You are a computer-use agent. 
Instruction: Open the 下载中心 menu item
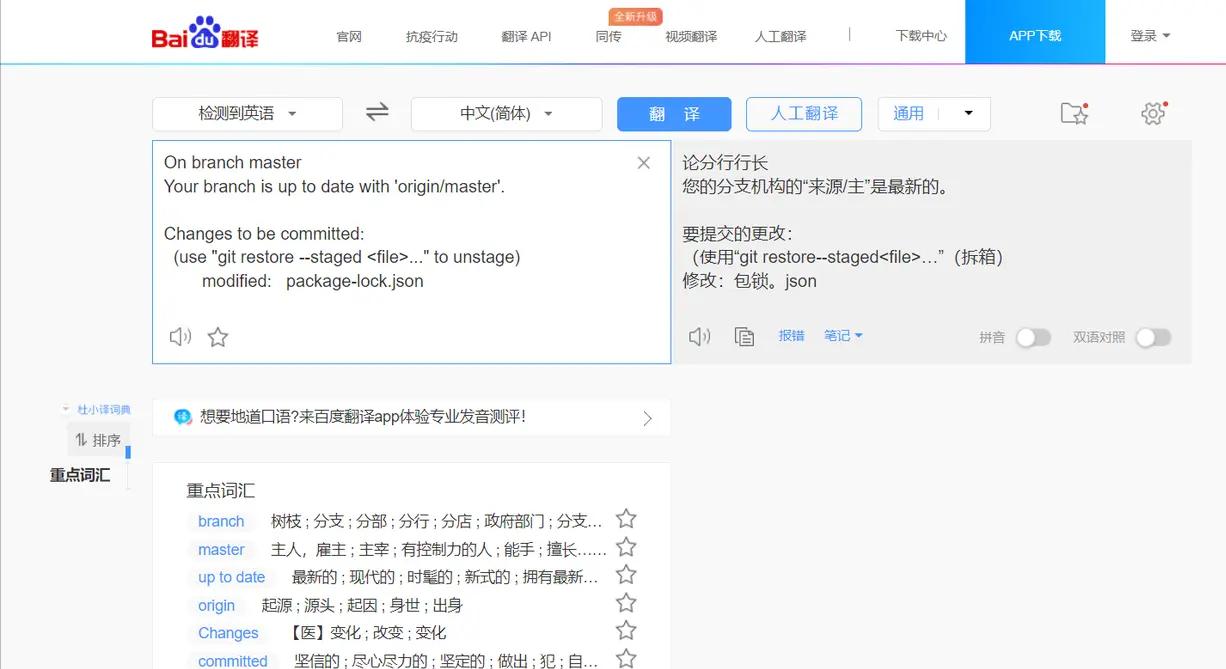click(x=921, y=35)
